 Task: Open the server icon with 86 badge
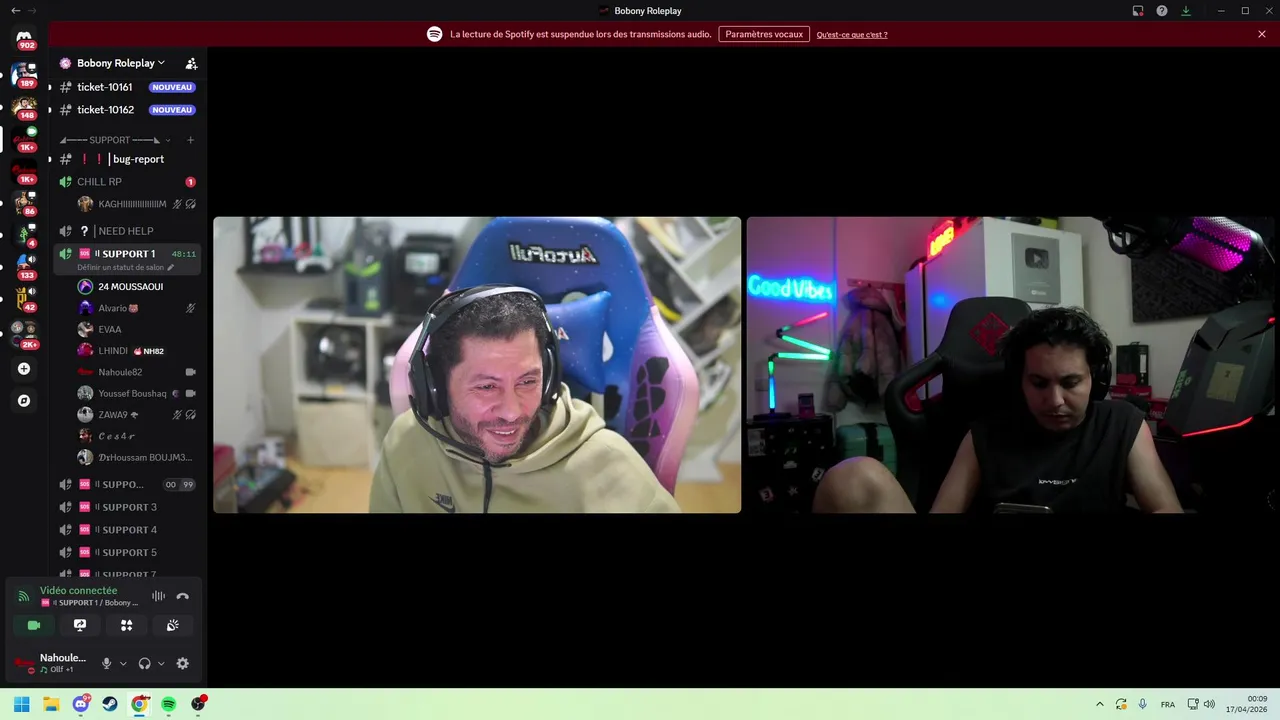24,203
